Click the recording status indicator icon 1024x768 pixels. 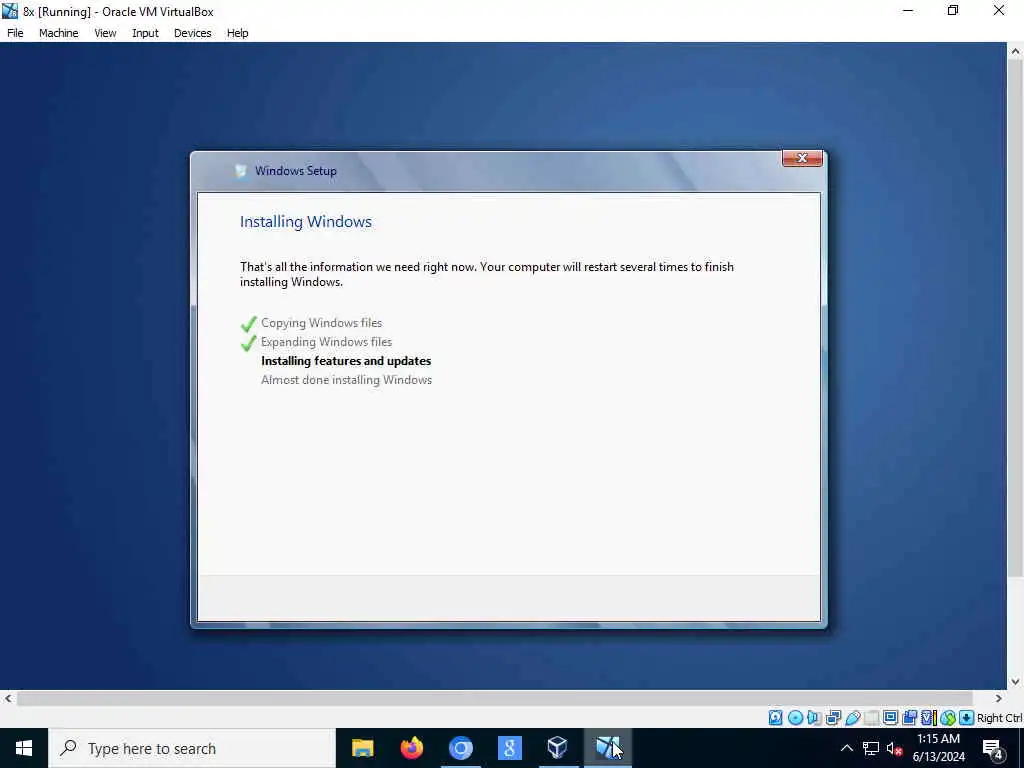(909, 718)
